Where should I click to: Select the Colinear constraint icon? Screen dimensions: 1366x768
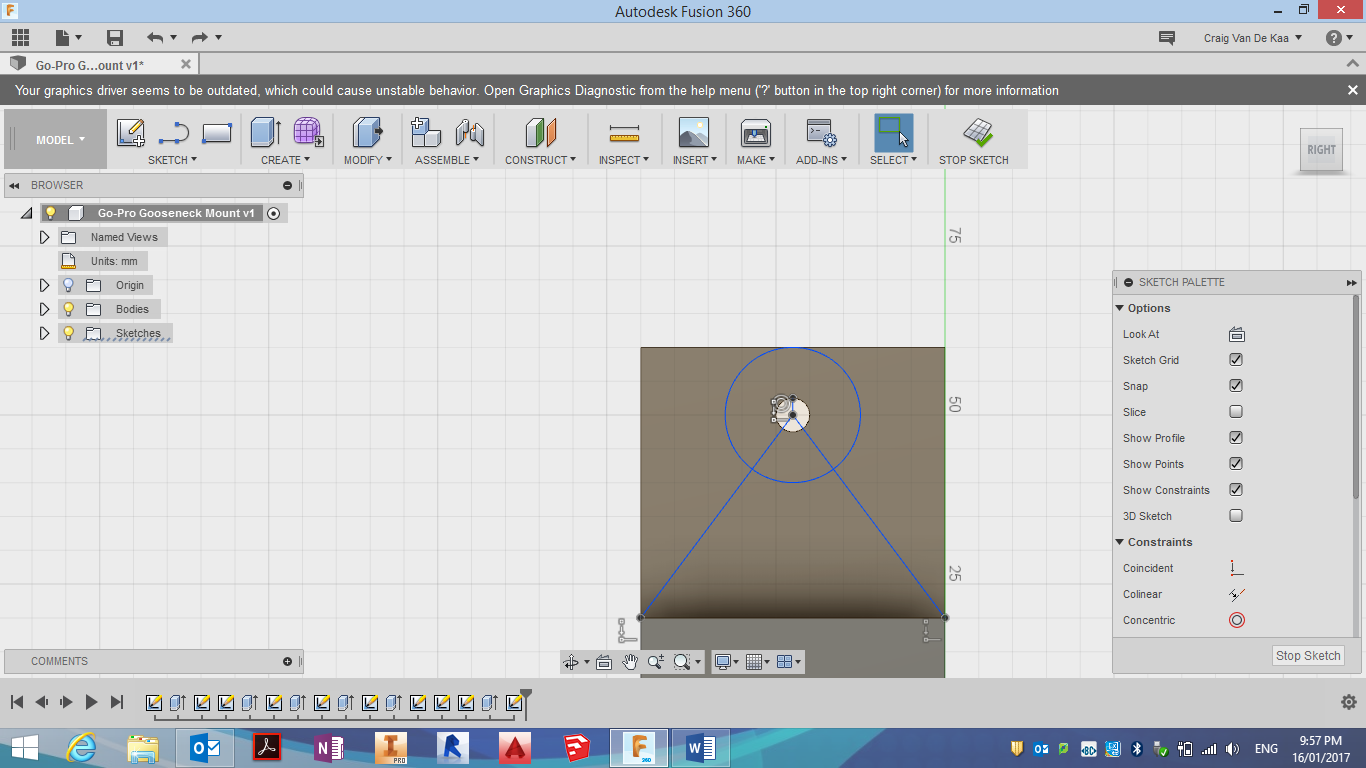(1237, 594)
